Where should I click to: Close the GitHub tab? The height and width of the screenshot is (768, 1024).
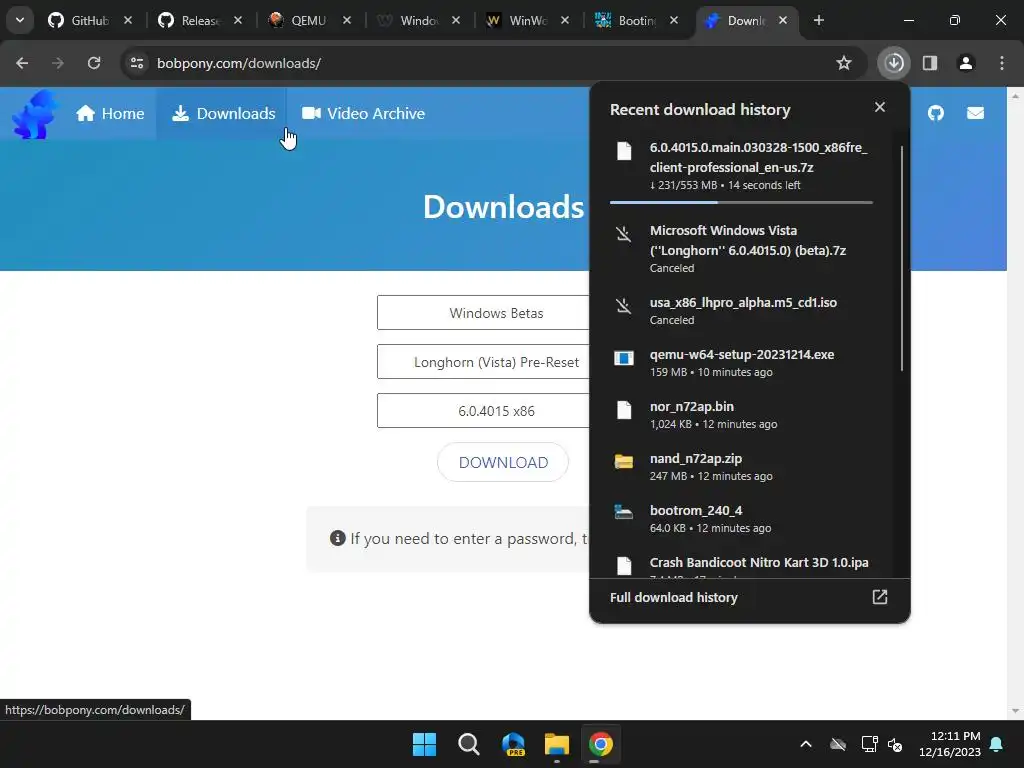click(128, 21)
